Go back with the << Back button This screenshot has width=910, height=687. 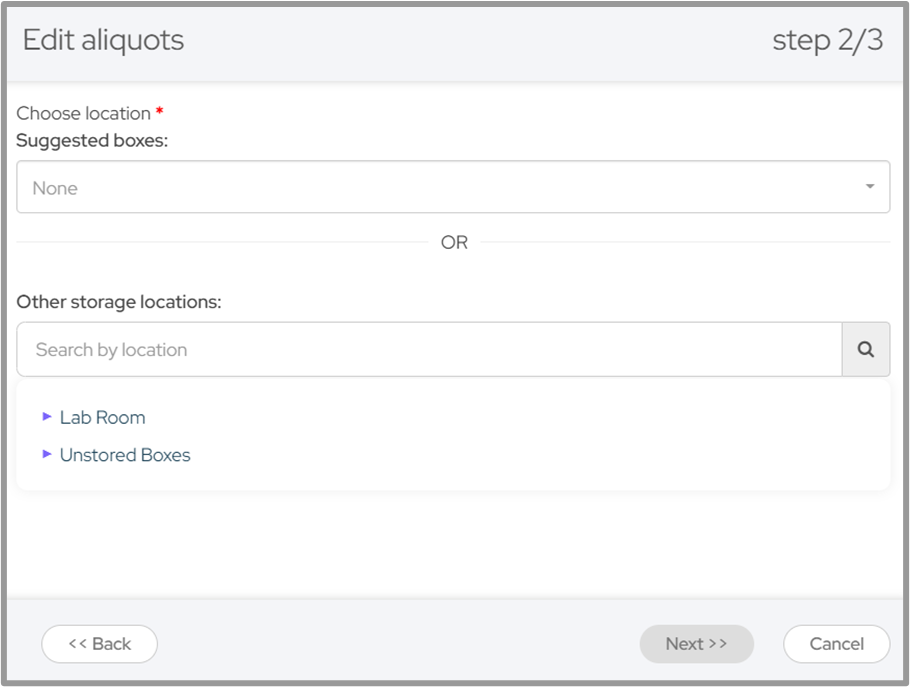(99, 644)
